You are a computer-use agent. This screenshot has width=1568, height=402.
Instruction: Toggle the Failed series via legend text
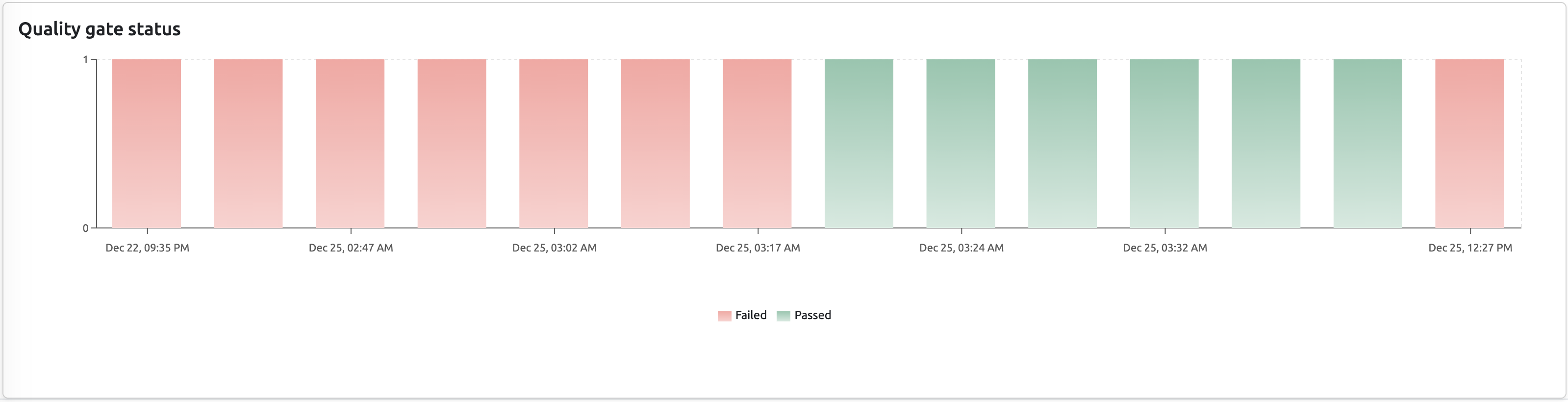tap(751, 315)
